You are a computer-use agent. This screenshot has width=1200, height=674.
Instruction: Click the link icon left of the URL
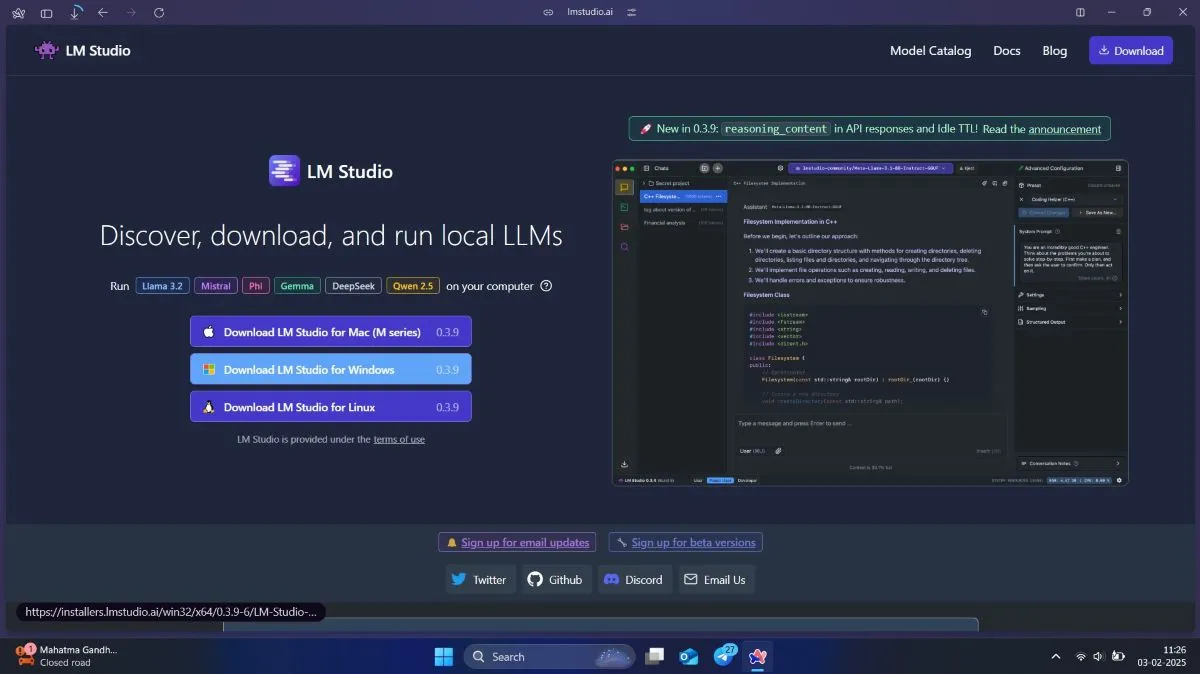coord(548,13)
